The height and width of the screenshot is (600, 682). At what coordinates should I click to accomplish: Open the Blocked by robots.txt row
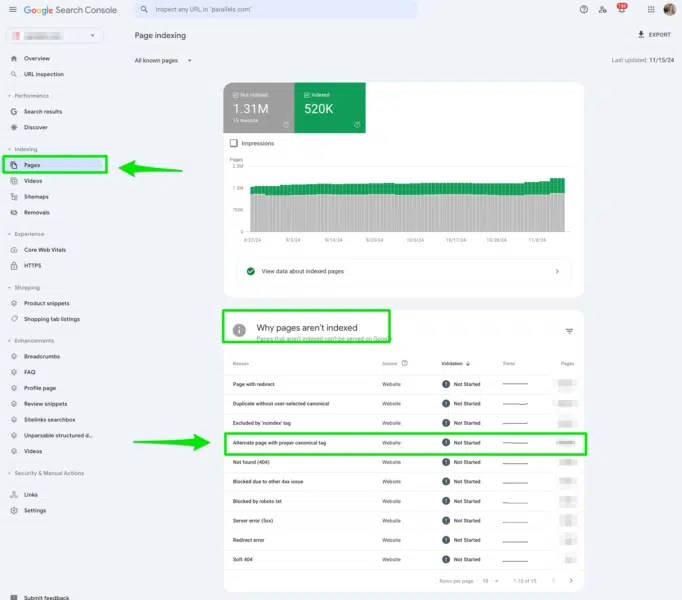pos(404,501)
